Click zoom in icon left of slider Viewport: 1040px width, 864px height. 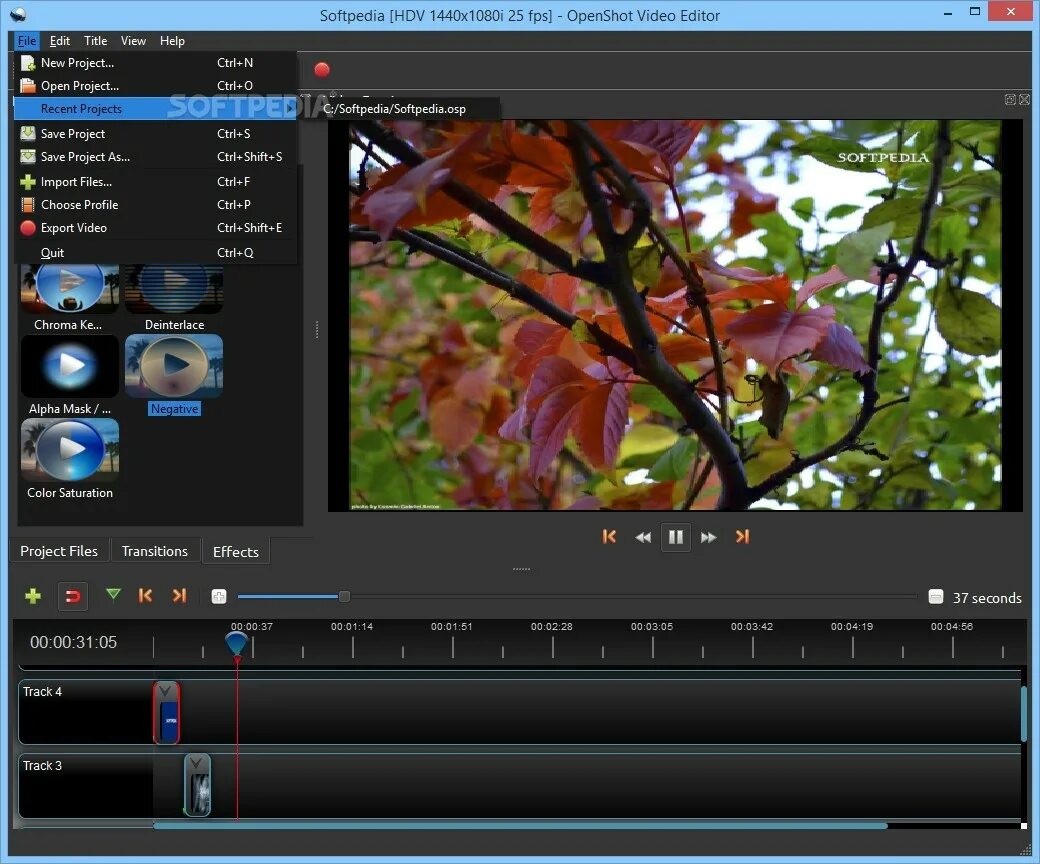219,597
